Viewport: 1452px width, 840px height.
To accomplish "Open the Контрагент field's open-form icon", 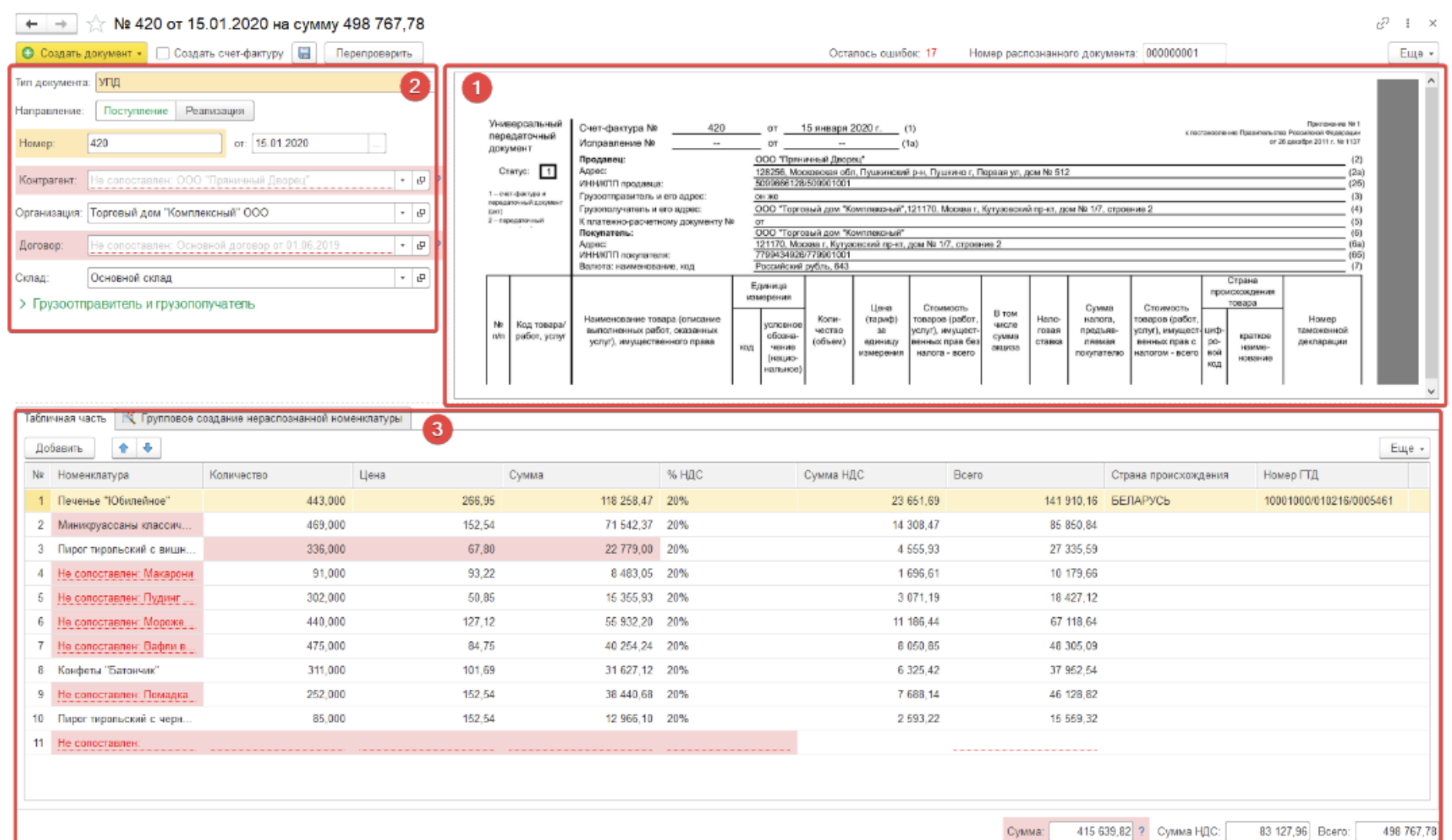I will click(421, 180).
